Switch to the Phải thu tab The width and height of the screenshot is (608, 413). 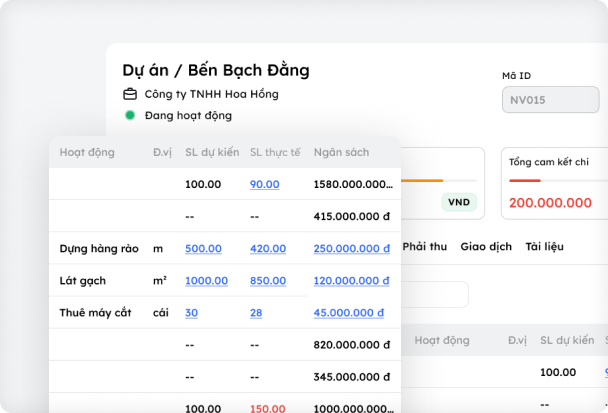coord(425,246)
